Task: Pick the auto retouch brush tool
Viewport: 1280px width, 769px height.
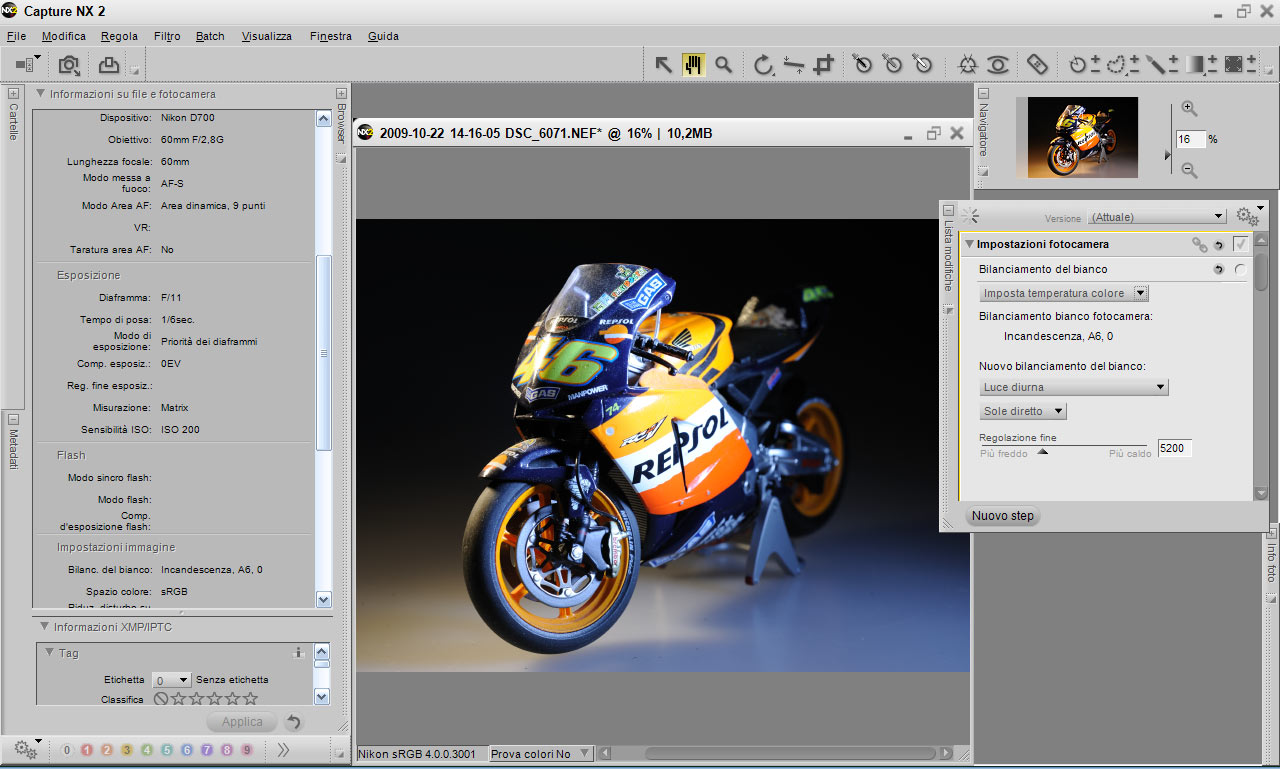Action: [x=1037, y=65]
